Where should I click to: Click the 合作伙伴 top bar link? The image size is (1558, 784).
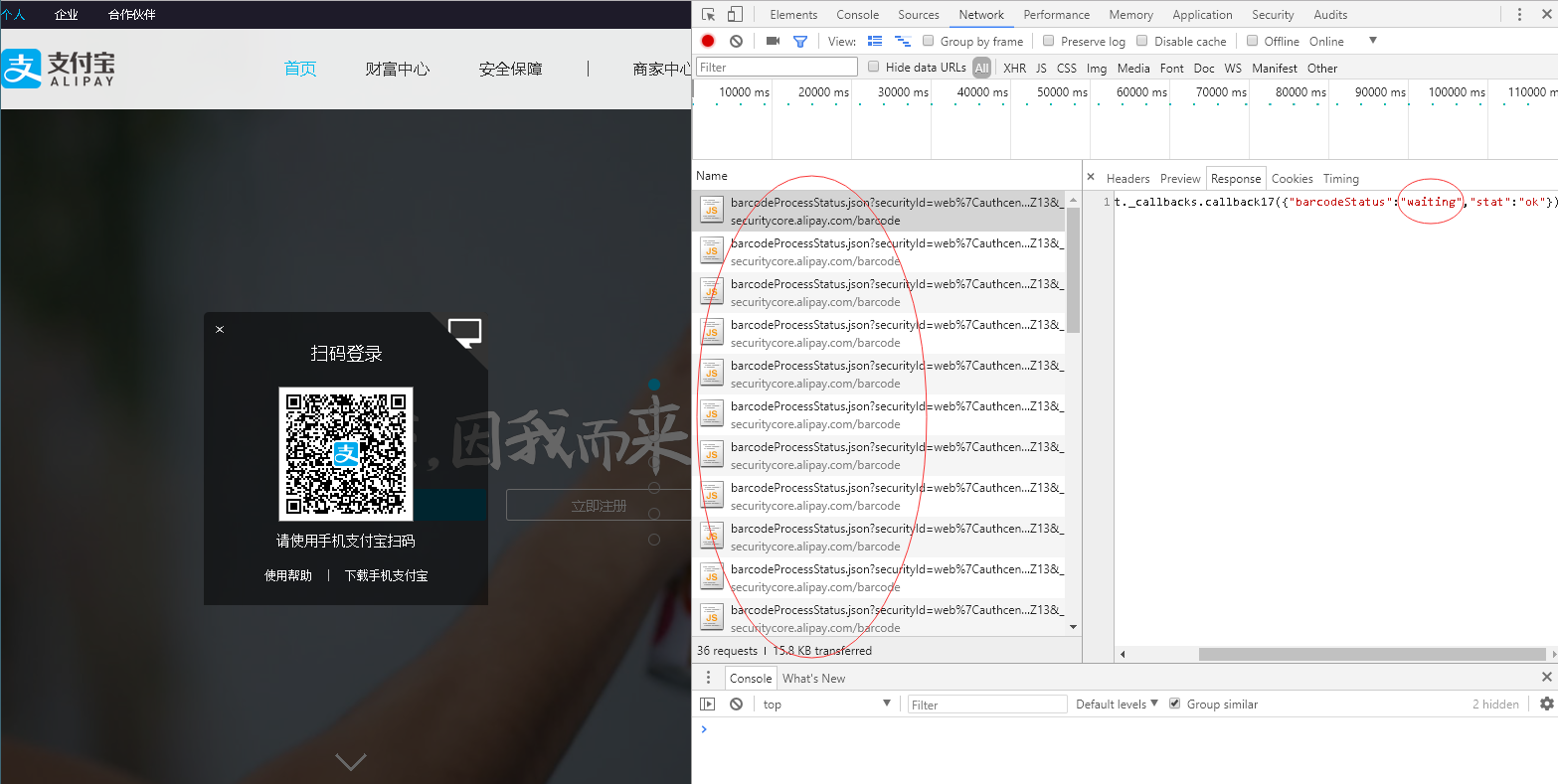point(131,14)
